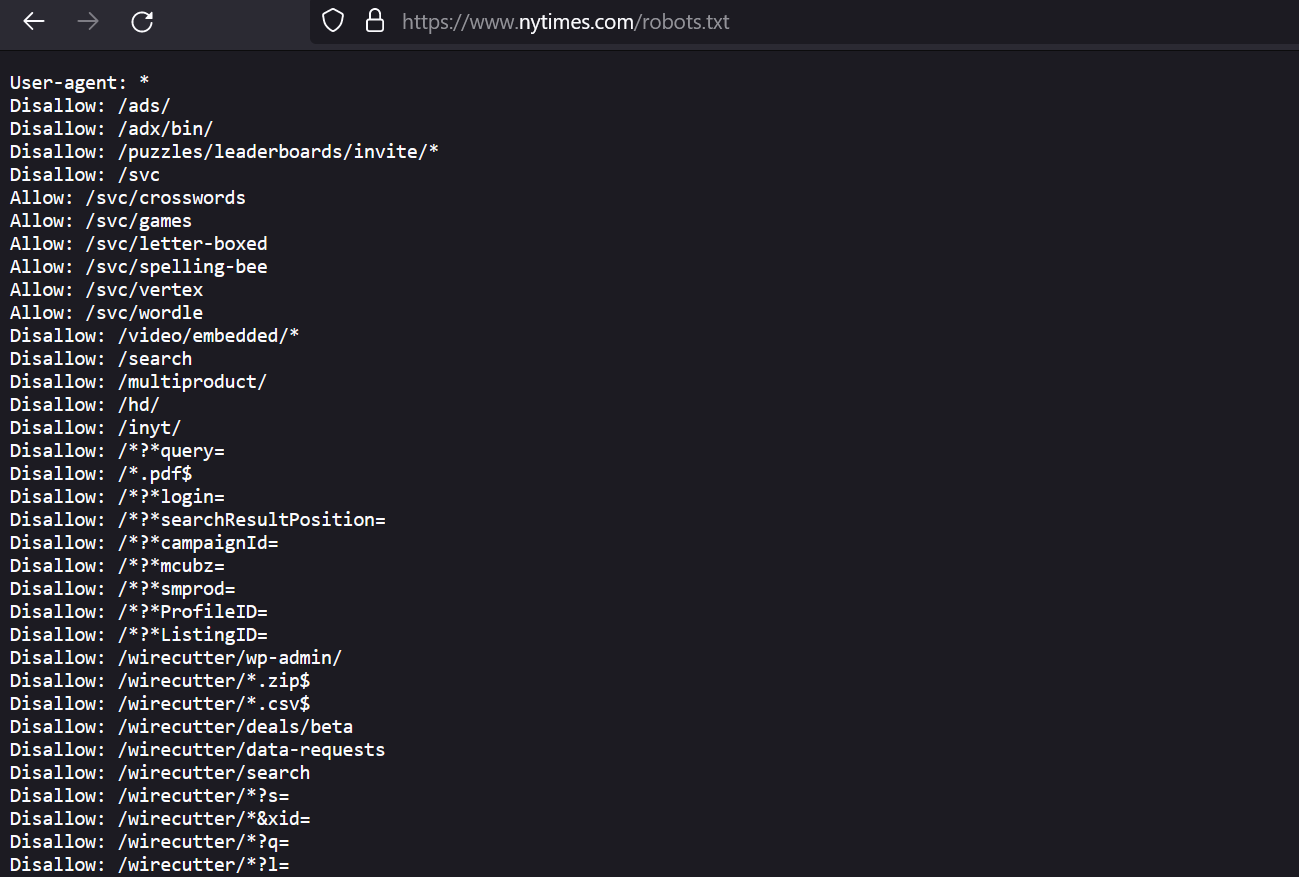The width and height of the screenshot is (1299, 877).
Task: Select '/wirecutter/*?q=' line
Action: 150,841
